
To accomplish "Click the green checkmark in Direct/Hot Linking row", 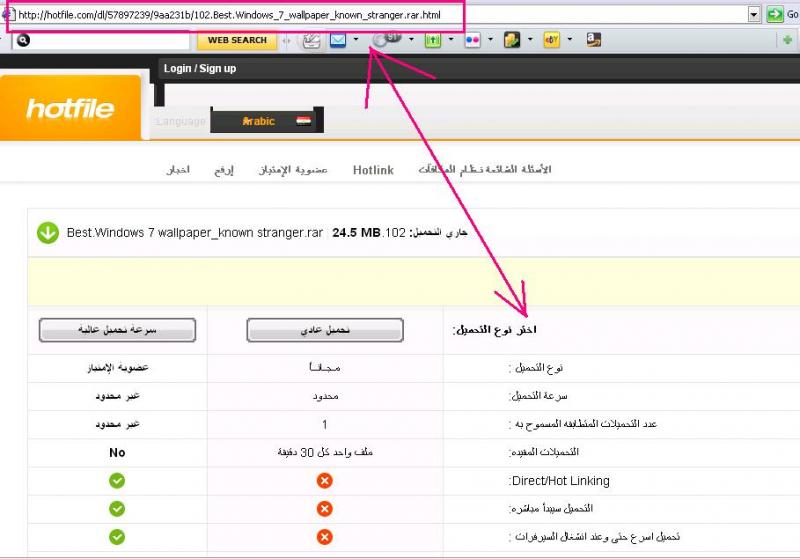I will (117, 481).
